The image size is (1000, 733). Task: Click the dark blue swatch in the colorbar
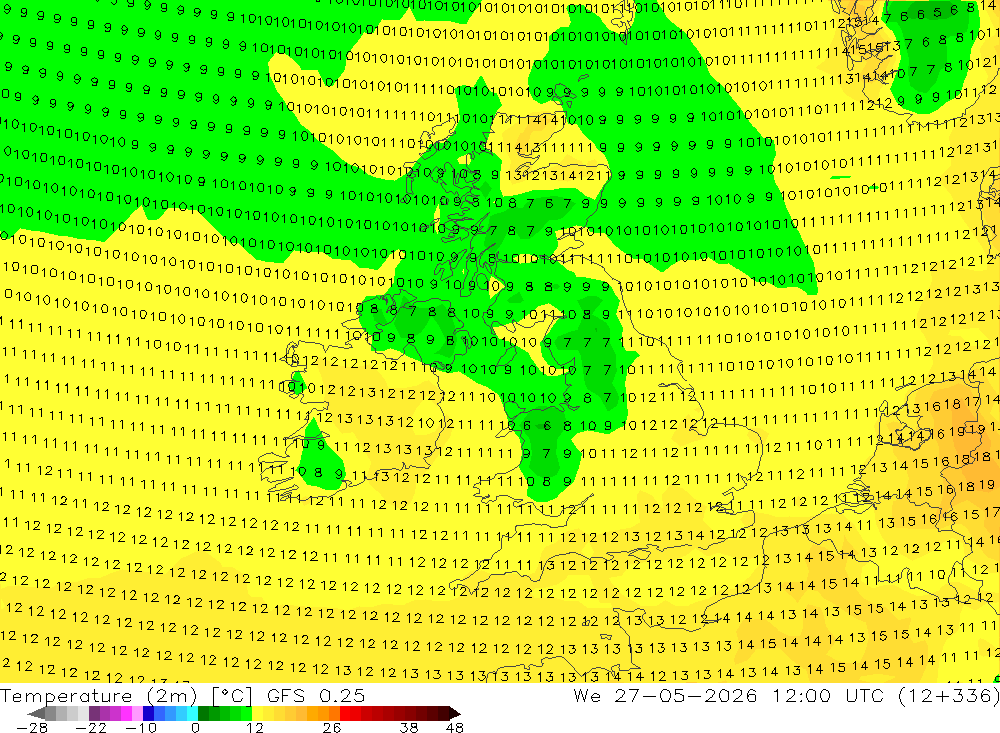point(148,713)
